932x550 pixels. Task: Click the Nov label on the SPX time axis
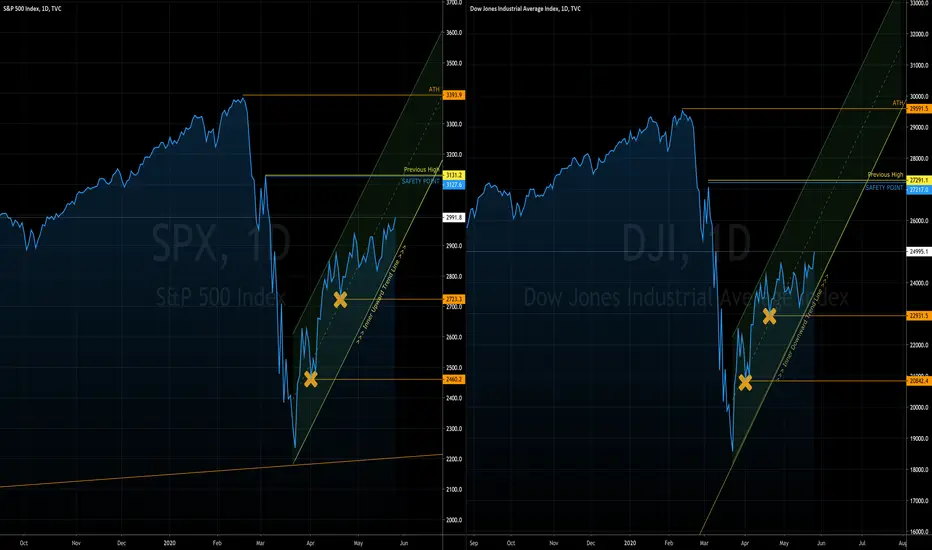[76, 543]
